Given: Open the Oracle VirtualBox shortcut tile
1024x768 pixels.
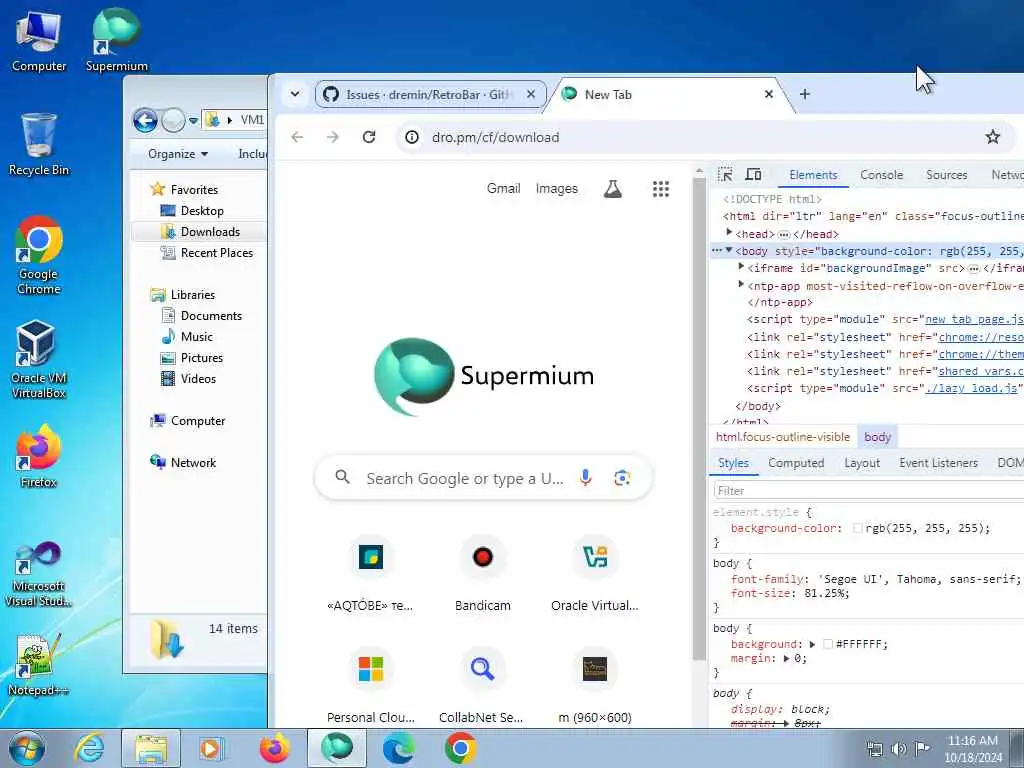Looking at the screenshot, I should [595, 575].
